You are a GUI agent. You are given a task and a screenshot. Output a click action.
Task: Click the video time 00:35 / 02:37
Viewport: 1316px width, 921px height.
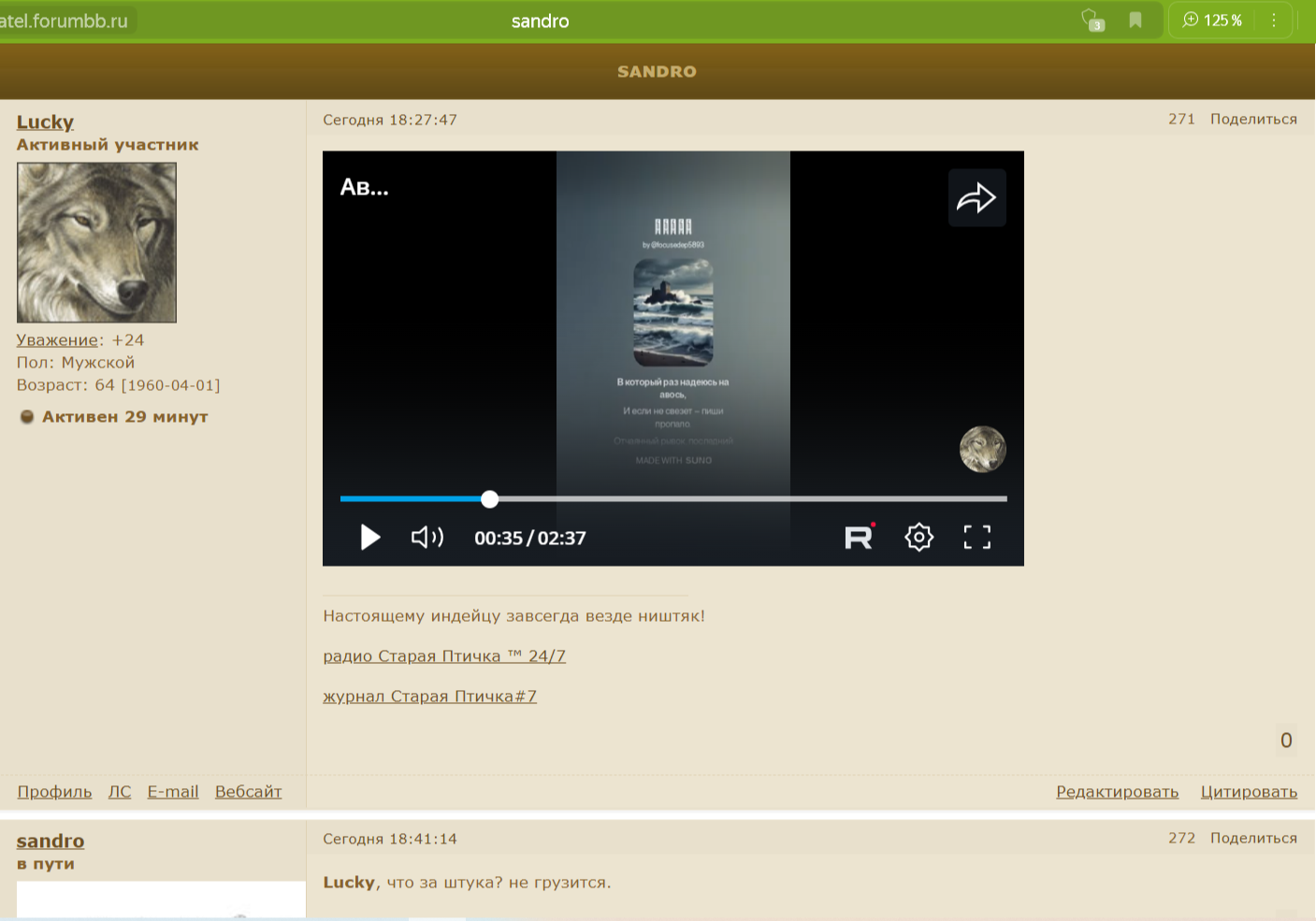530,538
